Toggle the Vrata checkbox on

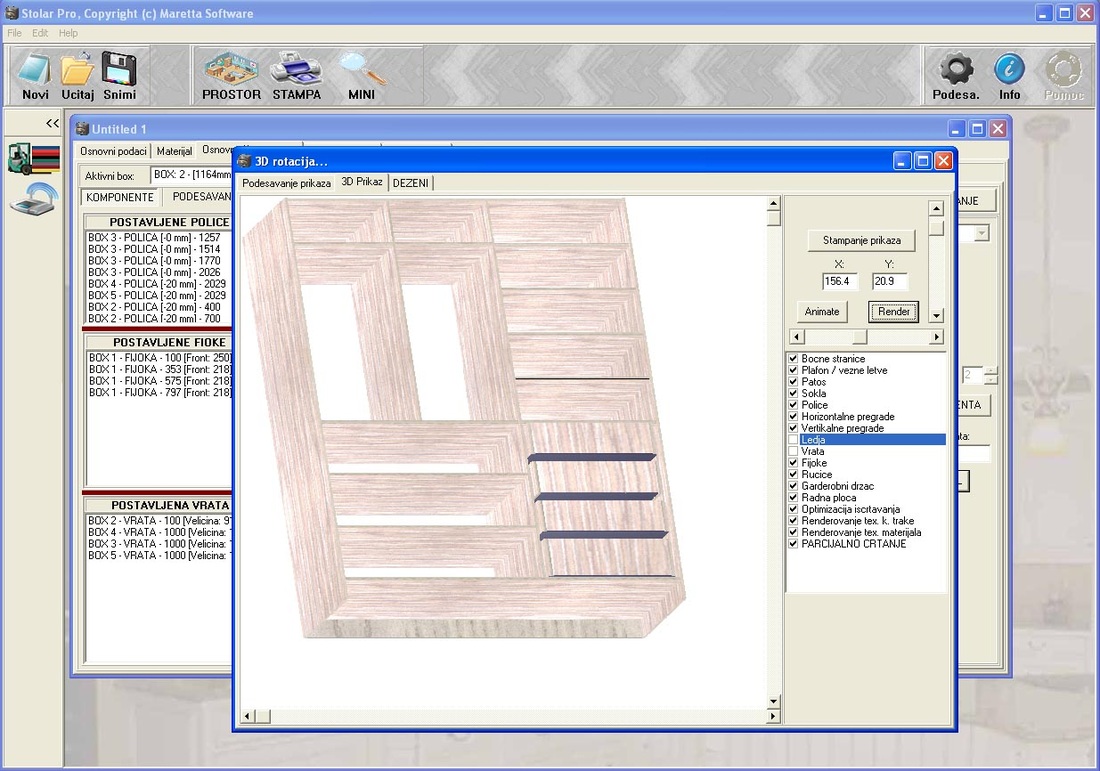793,452
